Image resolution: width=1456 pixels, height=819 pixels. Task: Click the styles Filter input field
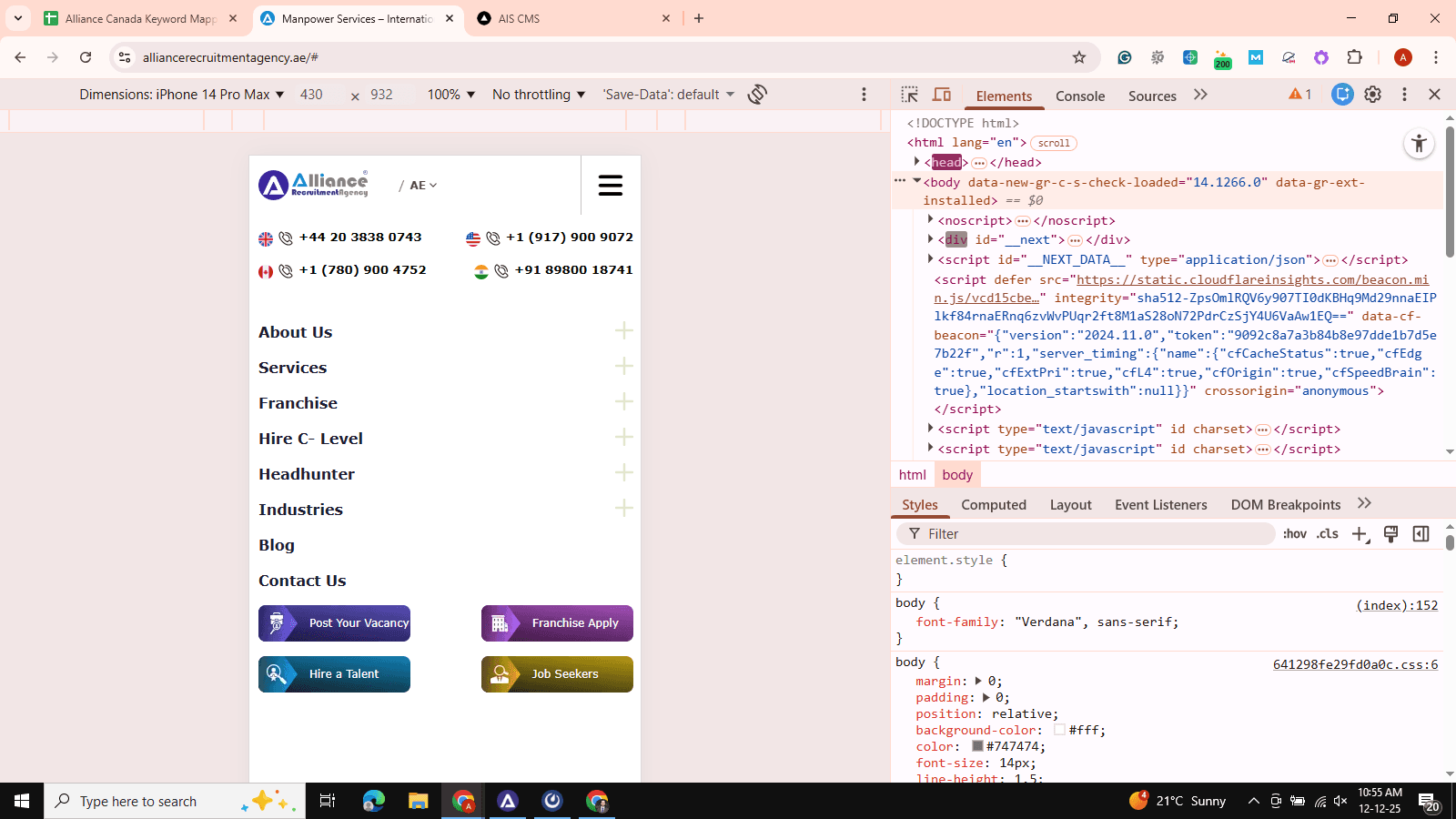[1092, 534]
